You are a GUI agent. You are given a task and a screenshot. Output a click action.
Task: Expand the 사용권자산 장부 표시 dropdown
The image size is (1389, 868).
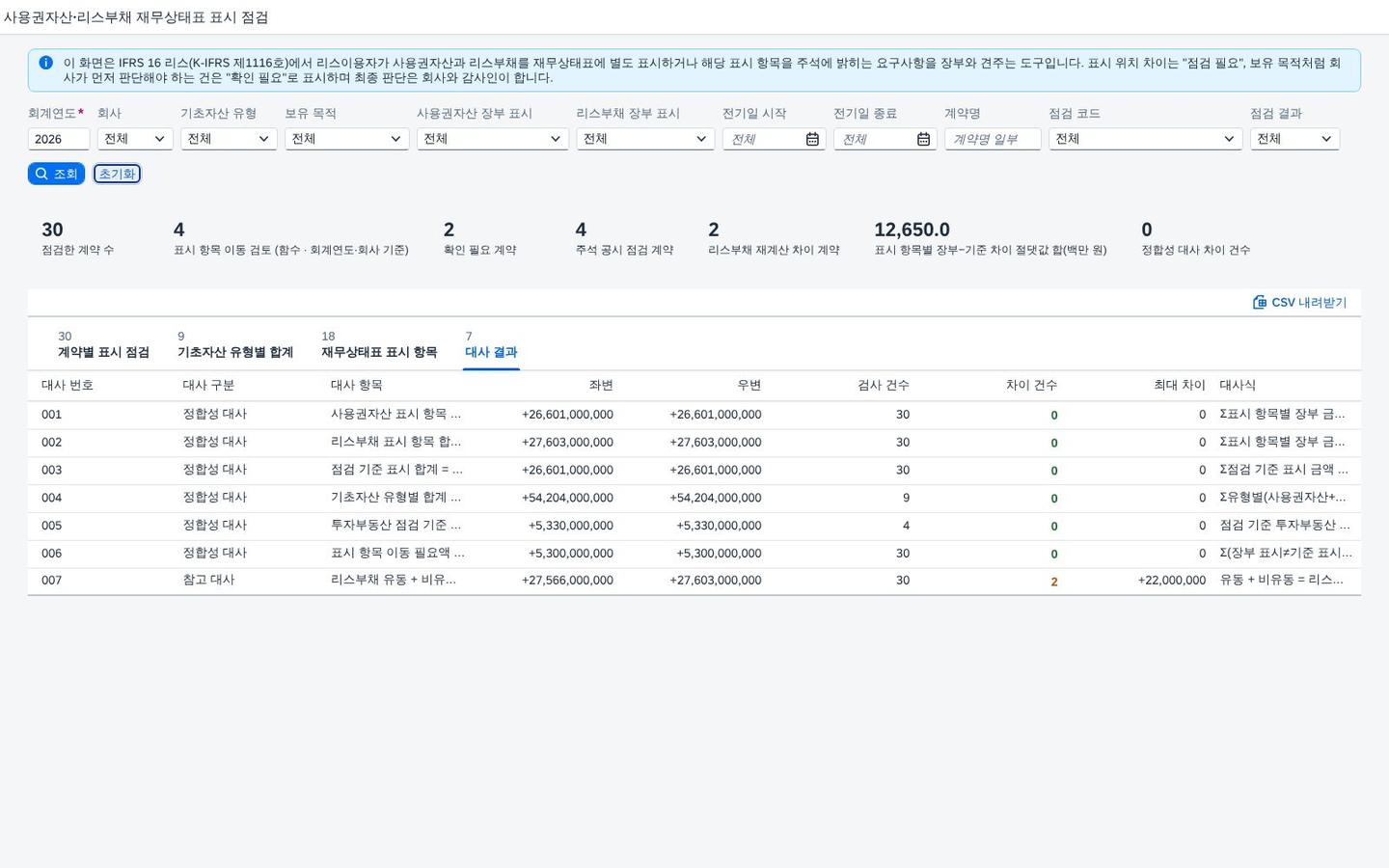(x=493, y=139)
